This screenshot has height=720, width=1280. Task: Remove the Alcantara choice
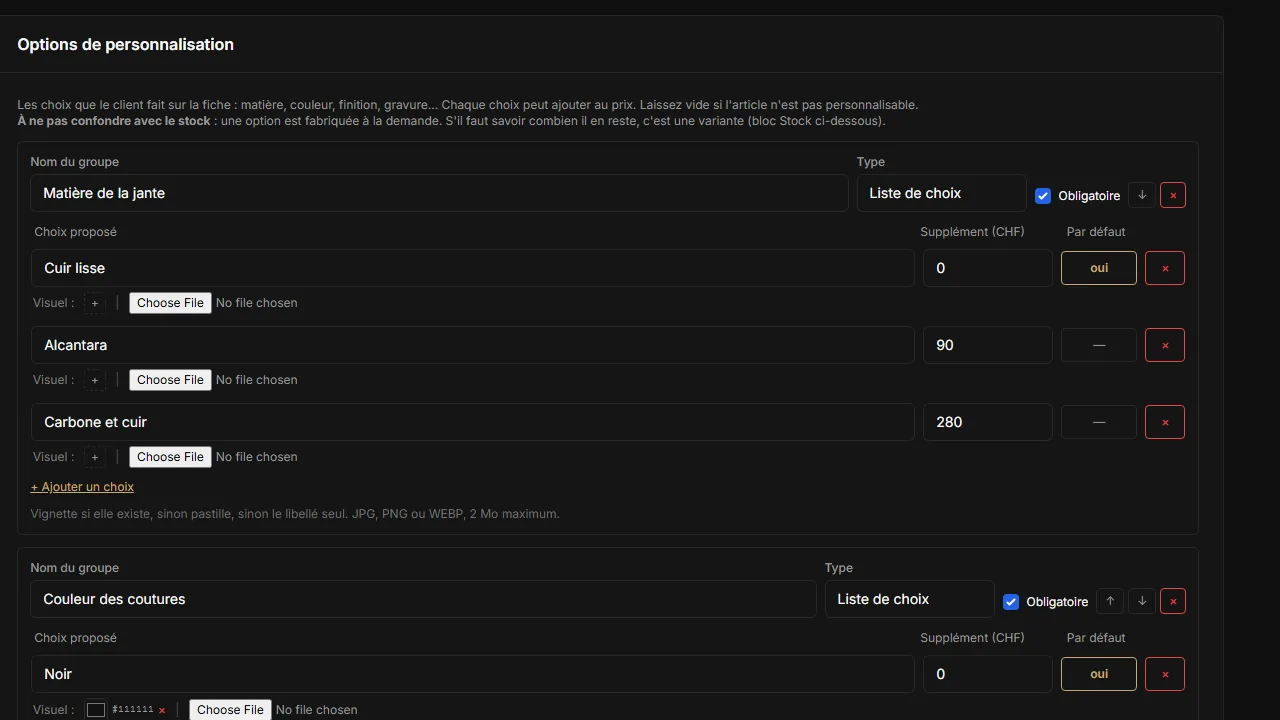1165,345
